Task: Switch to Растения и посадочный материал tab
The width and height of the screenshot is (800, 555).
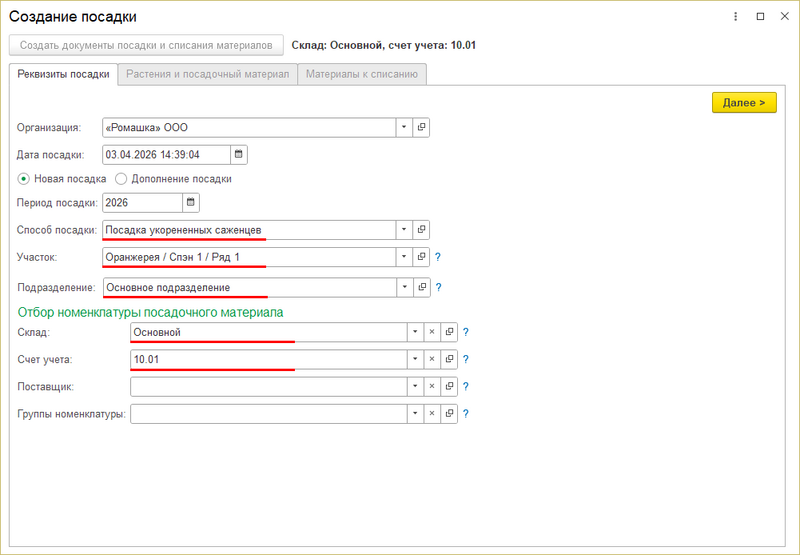Action: coord(208,74)
